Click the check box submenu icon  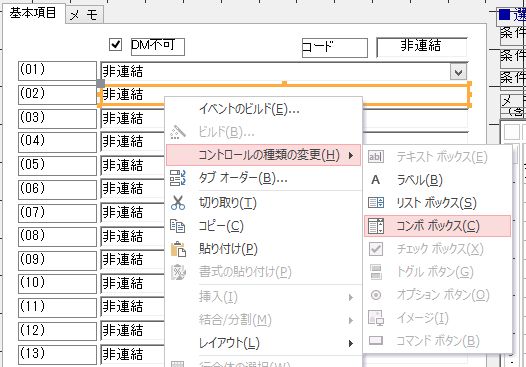coord(376,249)
